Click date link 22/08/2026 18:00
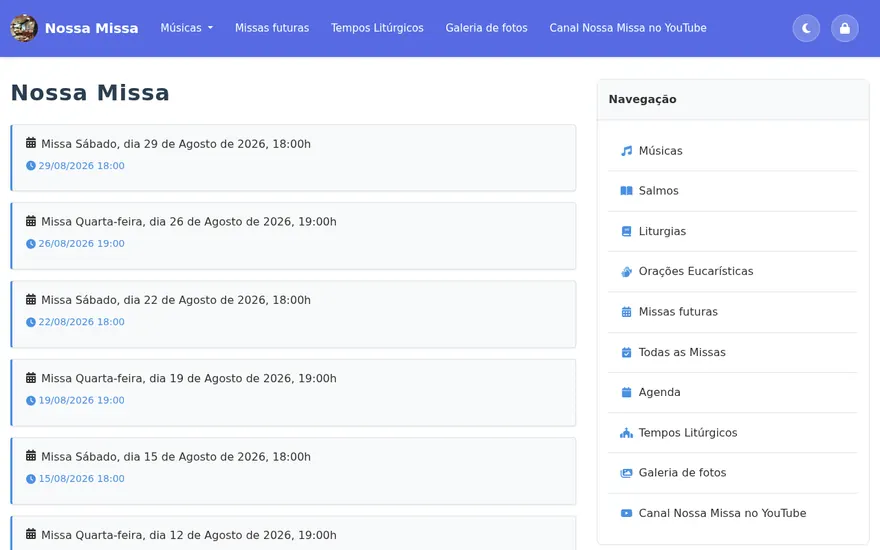The image size is (880, 550). pos(81,322)
